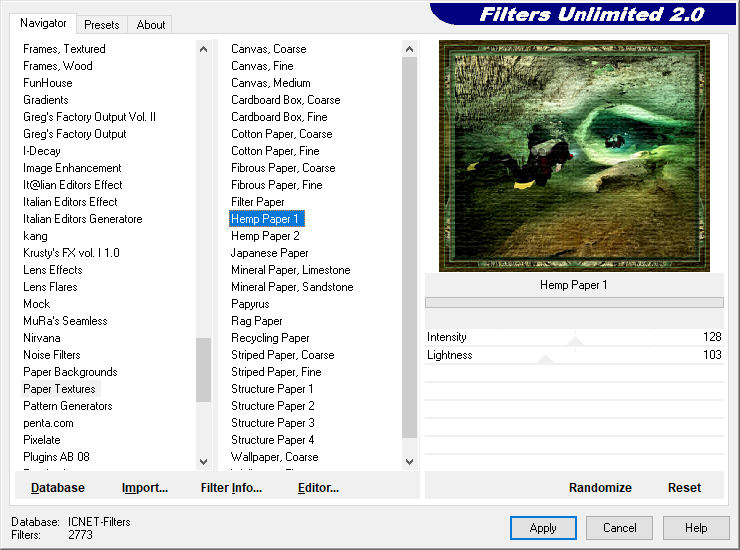Select Mineral Paper, Sandstone filter
The height and width of the screenshot is (550, 740).
[x=292, y=287]
